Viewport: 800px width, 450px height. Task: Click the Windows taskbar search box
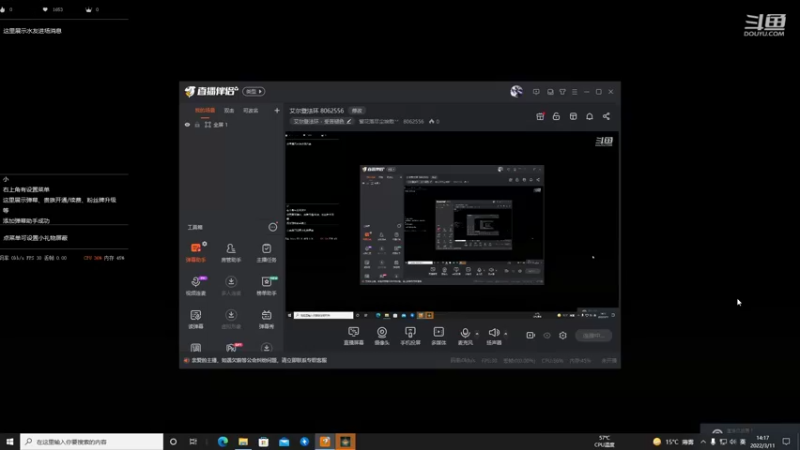(92, 441)
